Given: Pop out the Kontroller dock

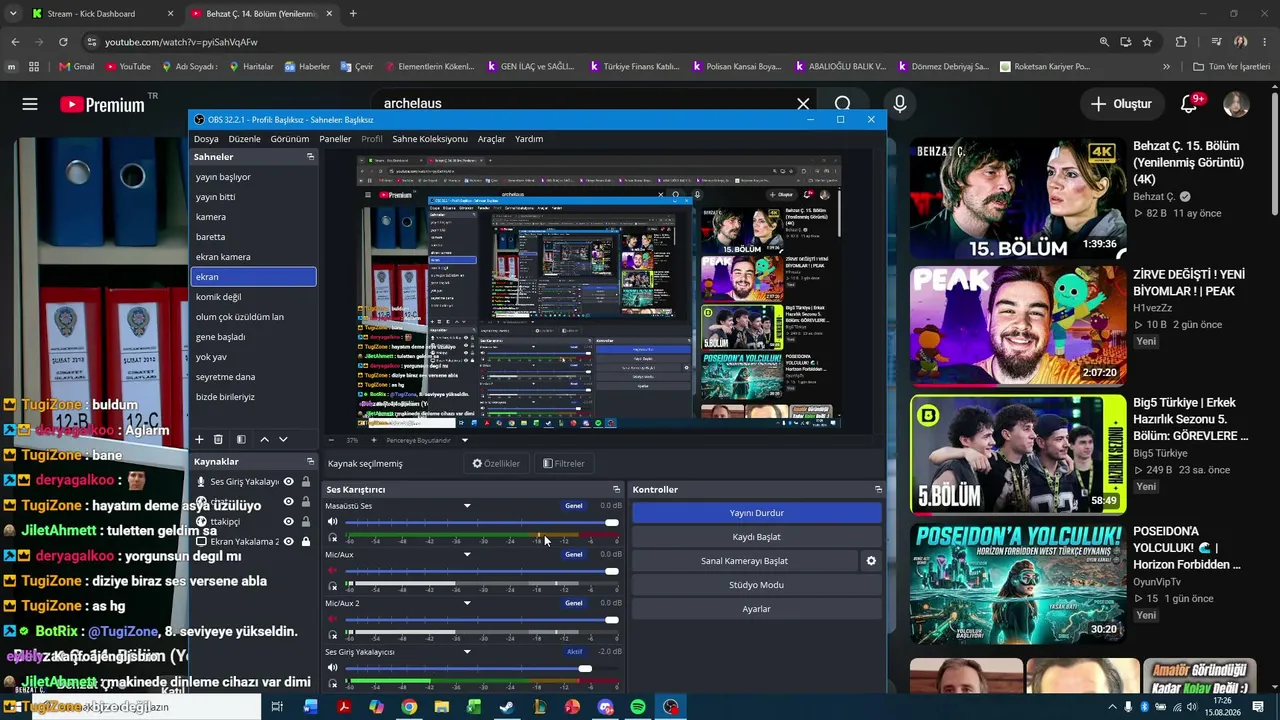Looking at the screenshot, I should click(878, 490).
